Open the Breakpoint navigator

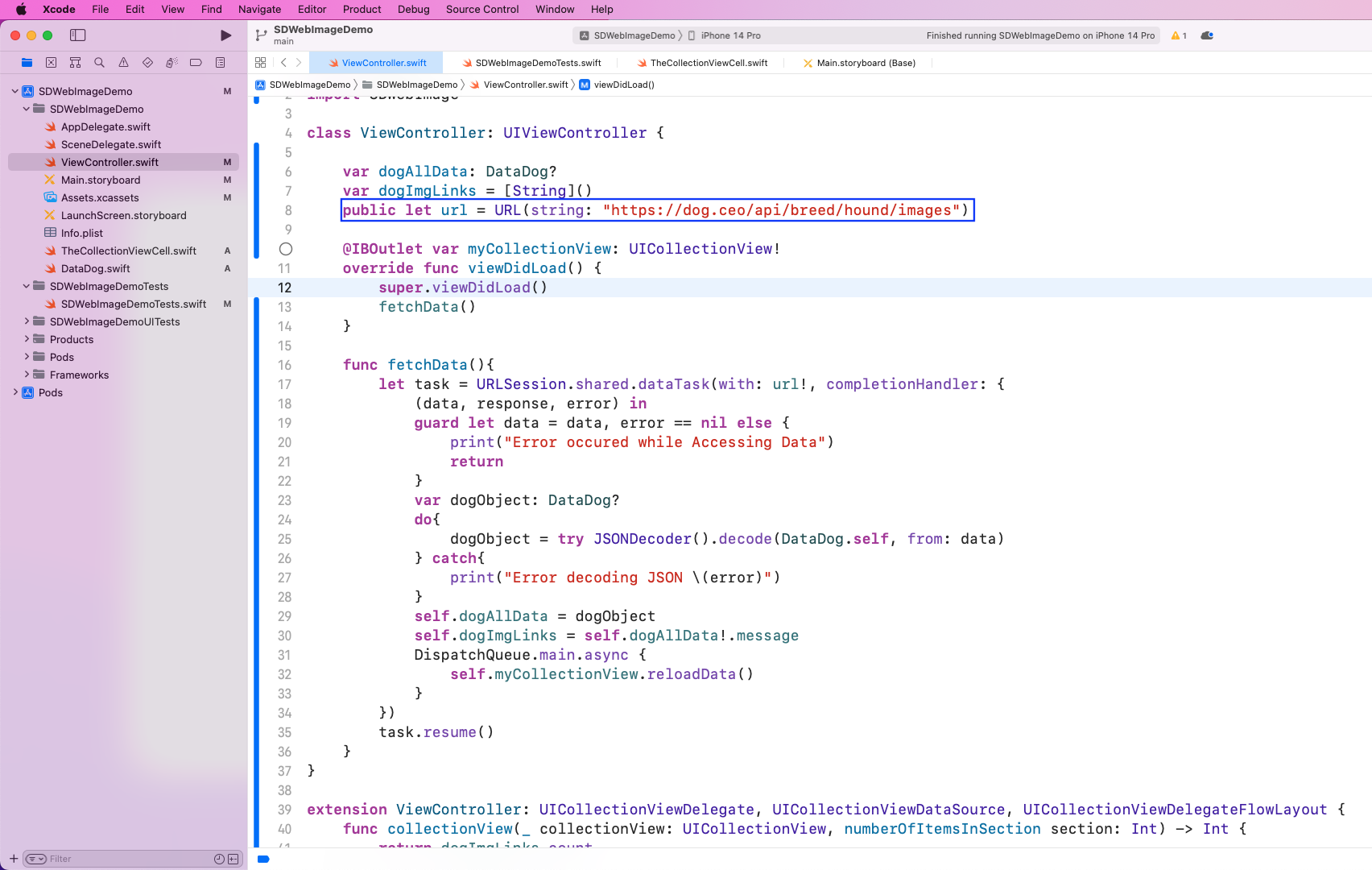click(196, 62)
